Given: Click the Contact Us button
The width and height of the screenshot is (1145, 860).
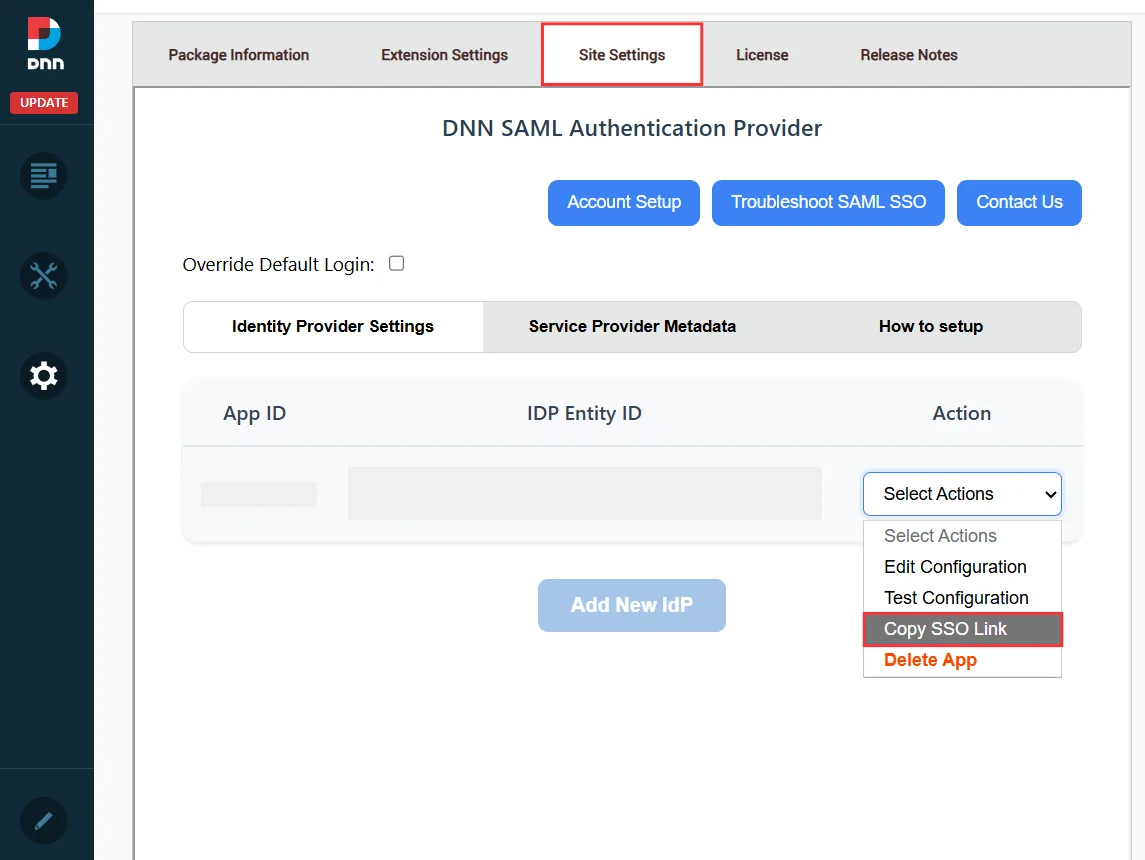Looking at the screenshot, I should [1019, 202].
